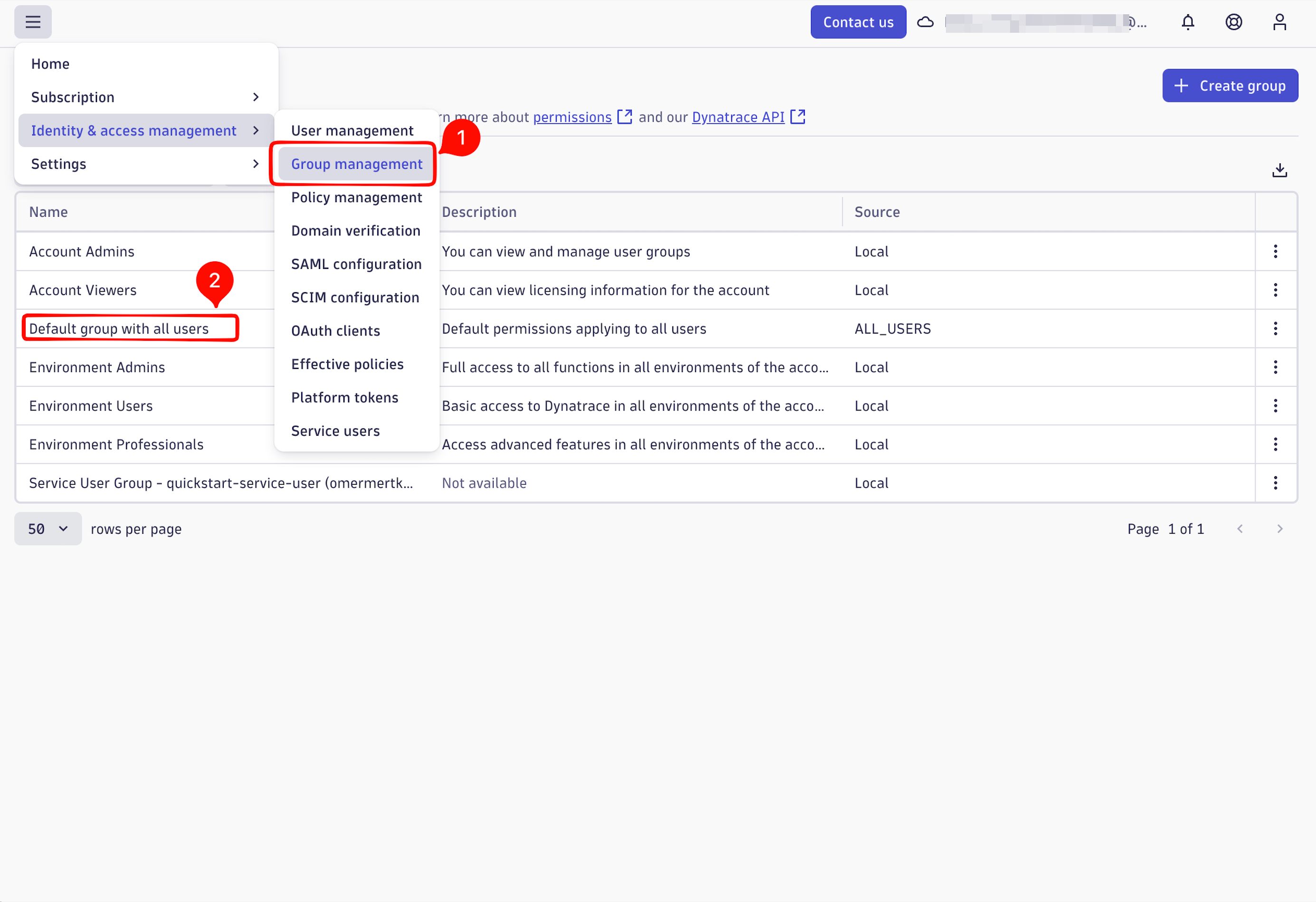
Task: Open the user profile icon
Action: [x=1280, y=22]
